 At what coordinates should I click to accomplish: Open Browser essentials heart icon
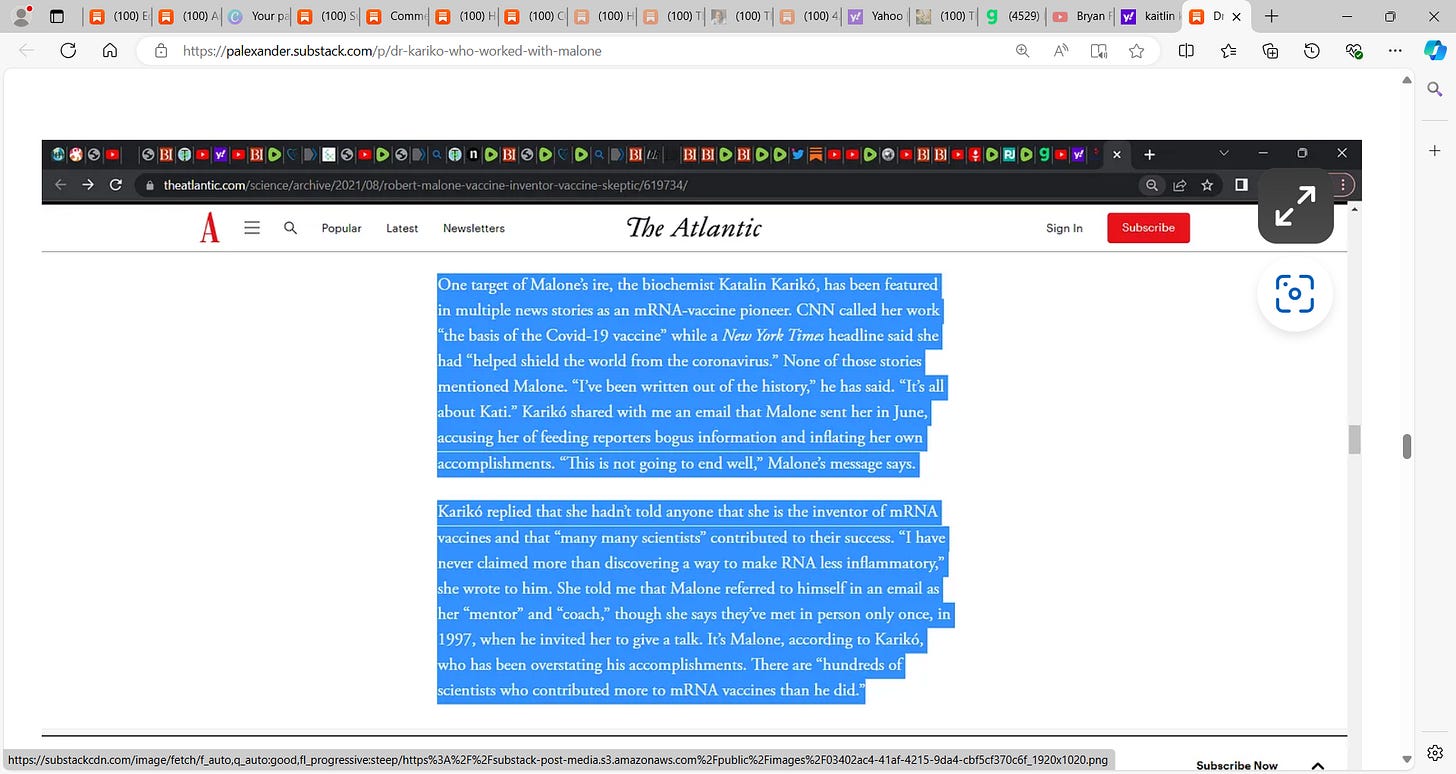(x=1354, y=51)
